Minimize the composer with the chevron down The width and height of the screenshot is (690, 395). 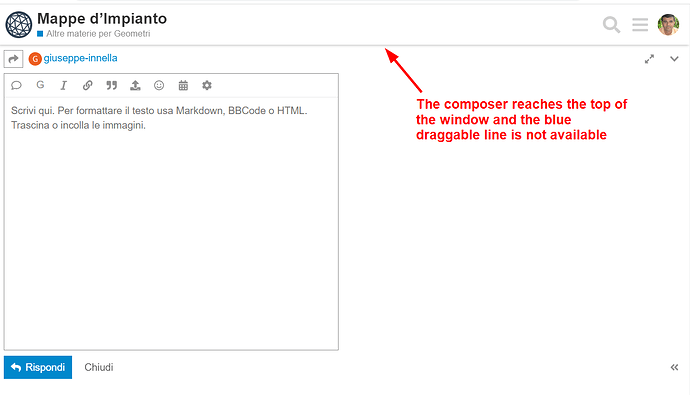point(674,59)
